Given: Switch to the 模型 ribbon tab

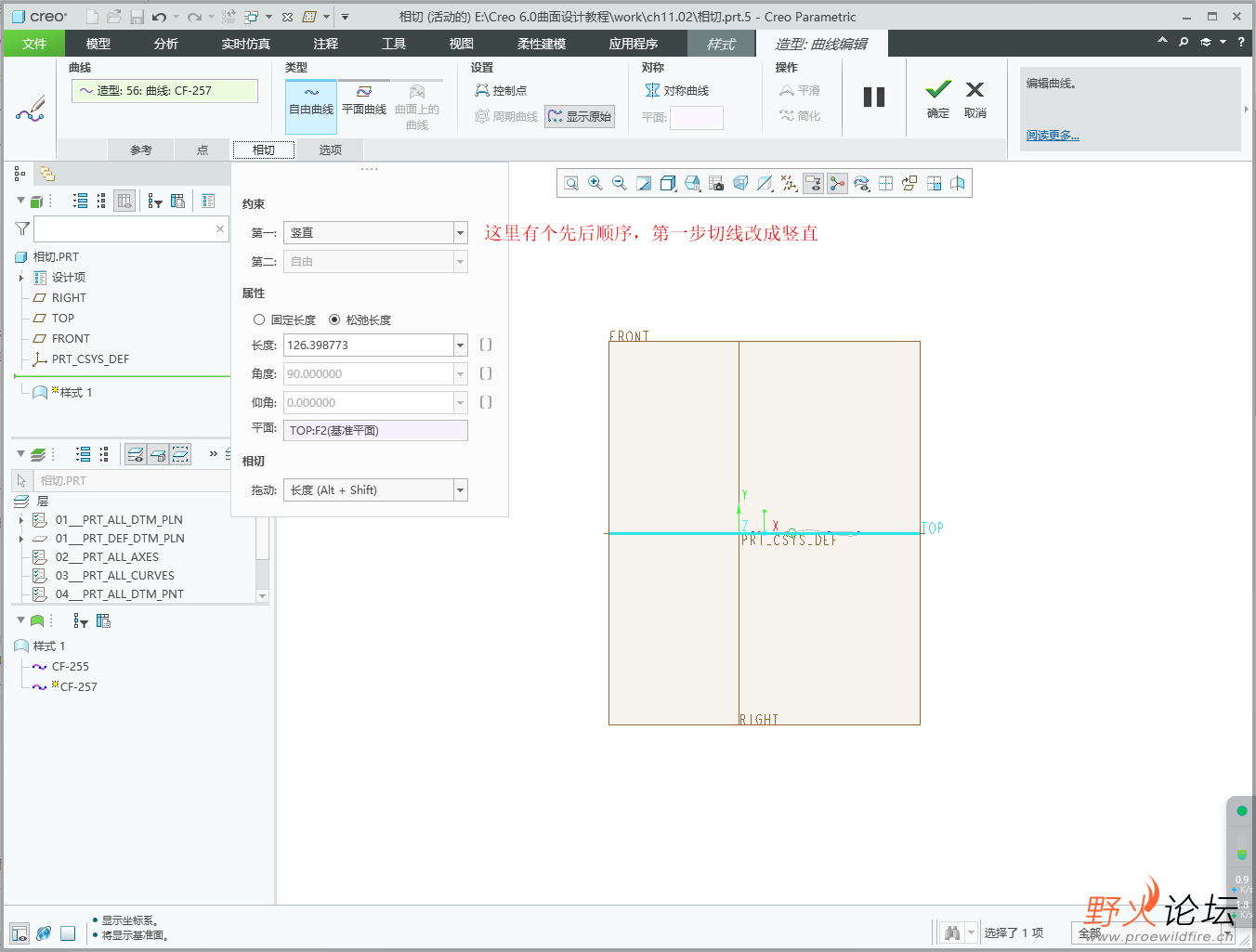Looking at the screenshot, I should (x=98, y=44).
